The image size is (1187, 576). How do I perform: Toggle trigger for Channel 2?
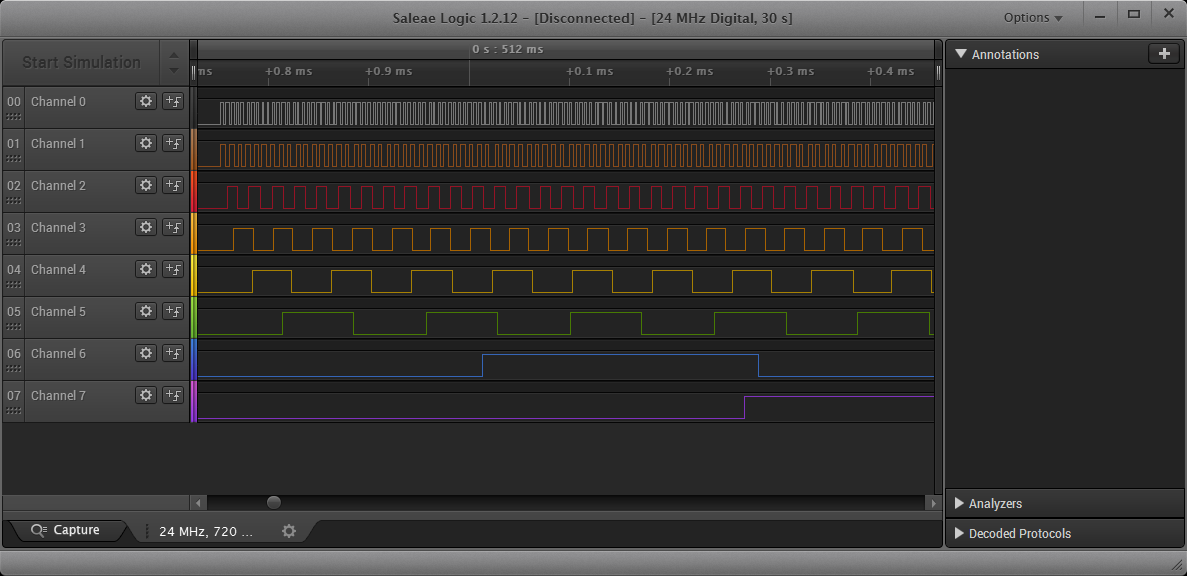tap(173, 185)
